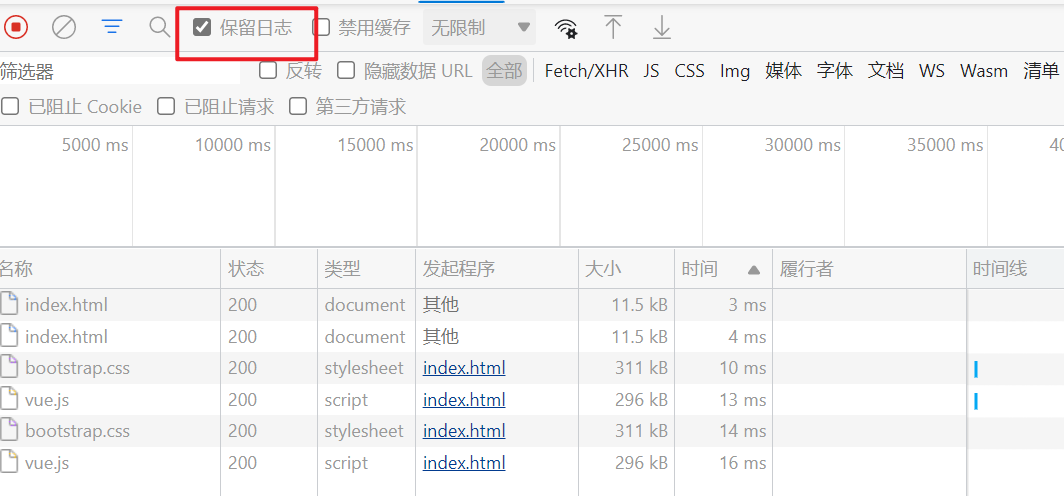The width and height of the screenshot is (1064, 496).
Task: Check the 反转 filter checkbox
Action: tap(268, 70)
